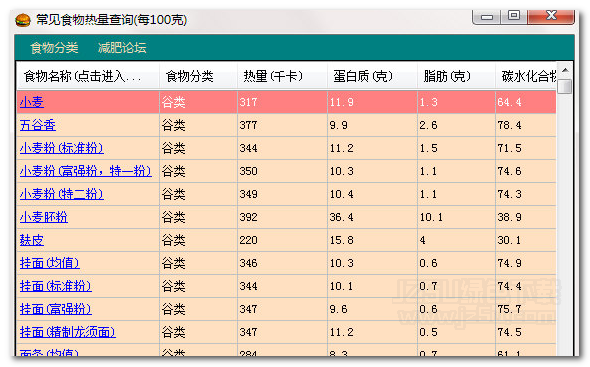
Task: Select calorie value 349 for 小麦粉(特二粉)
Action: [x=248, y=194]
